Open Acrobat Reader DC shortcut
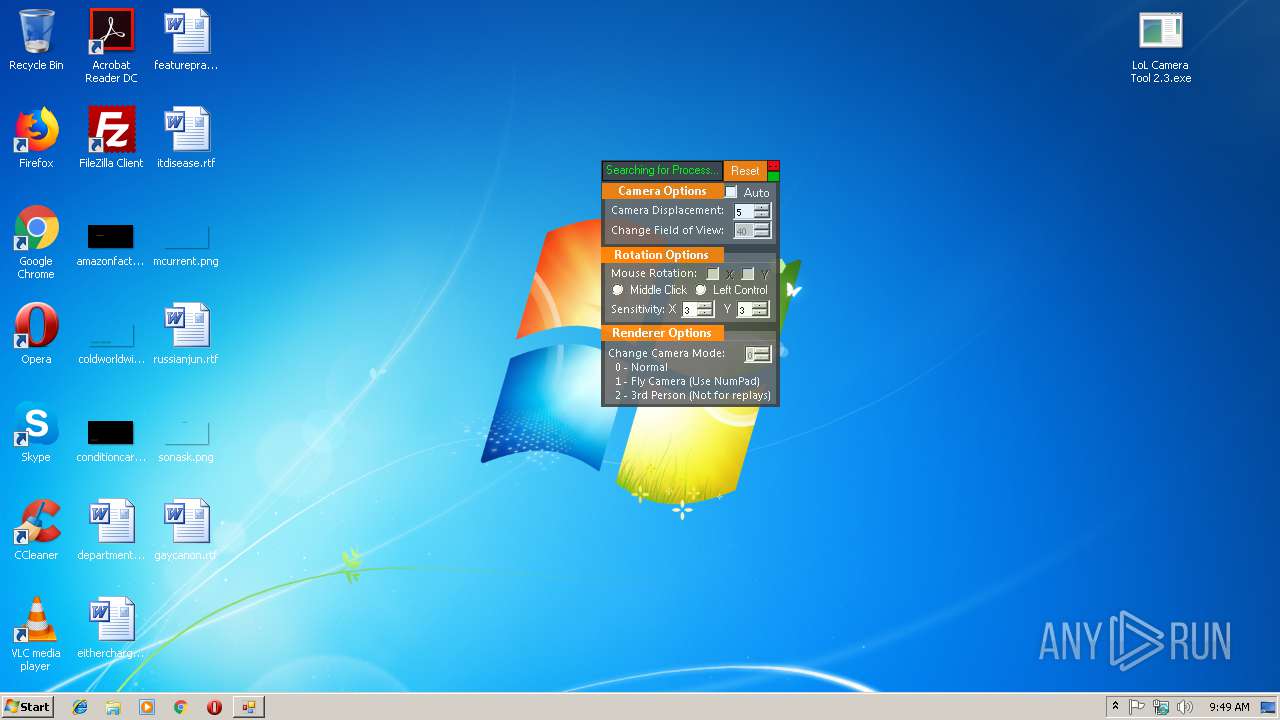This screenshot has width=1280, height=720. (x=111, y=46)
